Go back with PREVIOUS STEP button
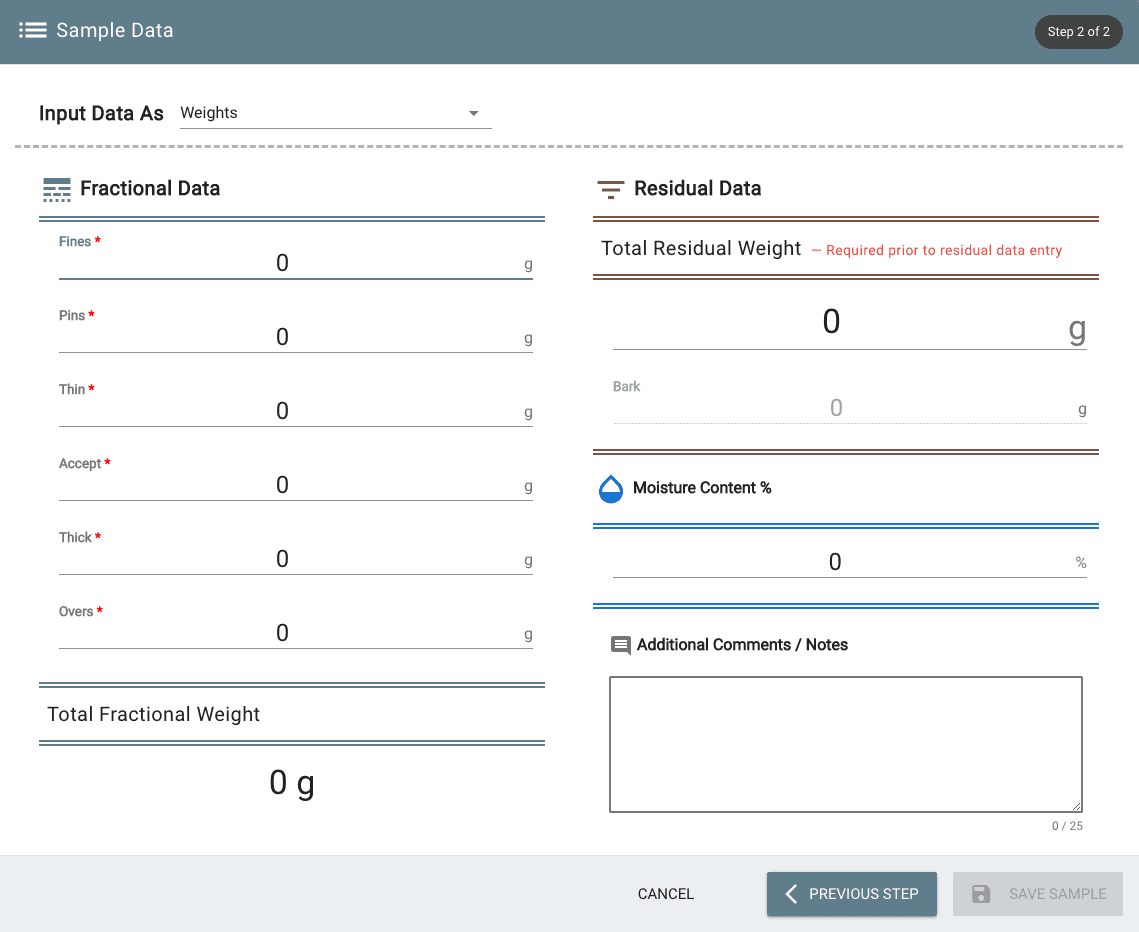 pos(851,893)
